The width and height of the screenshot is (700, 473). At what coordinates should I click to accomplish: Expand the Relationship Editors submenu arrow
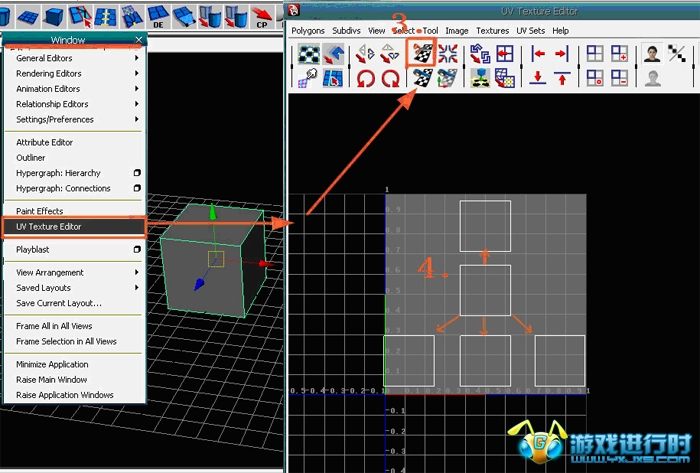pyautogui.click(x=137, y=104)
